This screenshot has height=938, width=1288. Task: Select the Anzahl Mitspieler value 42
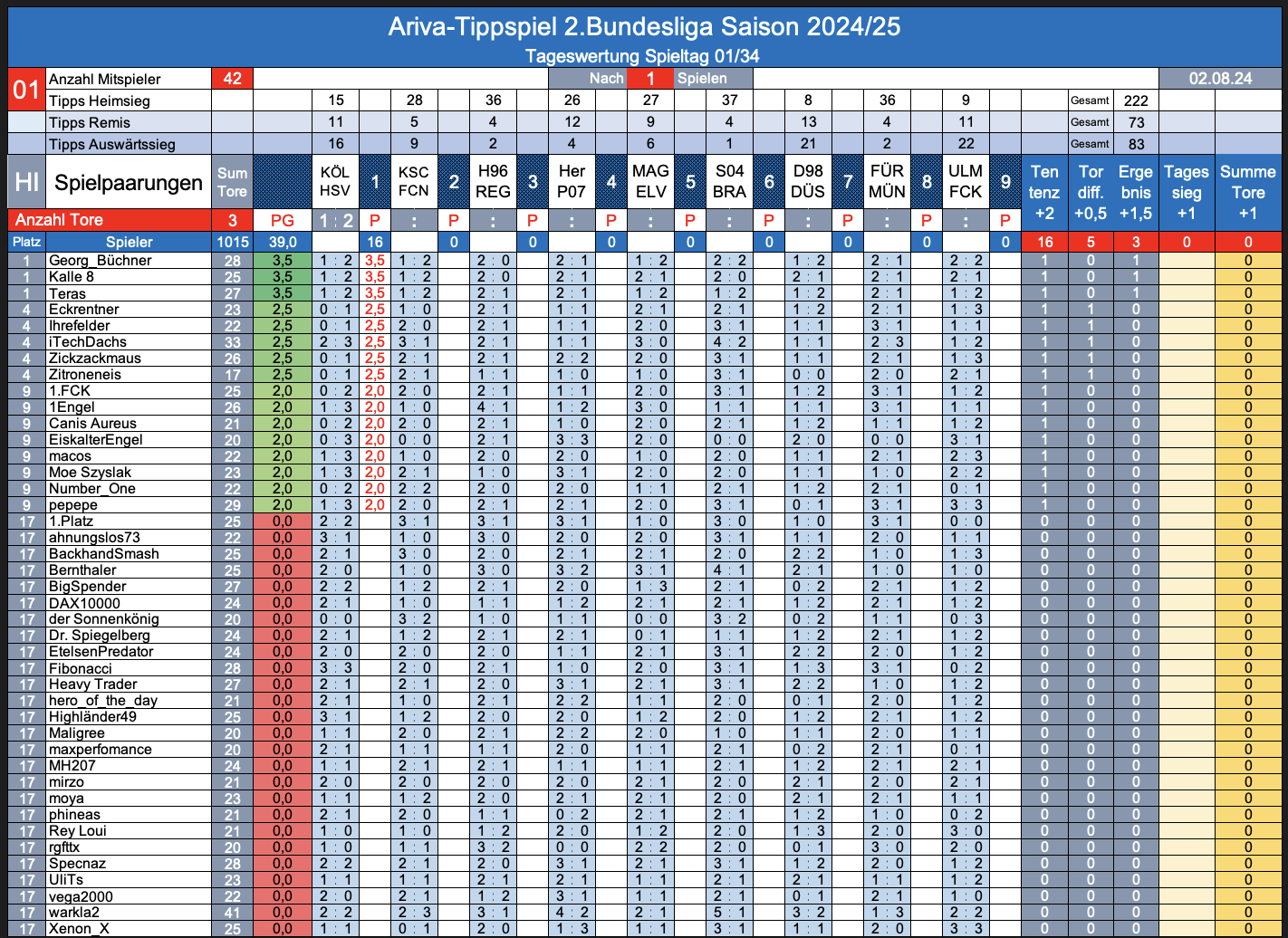(232, 79)
